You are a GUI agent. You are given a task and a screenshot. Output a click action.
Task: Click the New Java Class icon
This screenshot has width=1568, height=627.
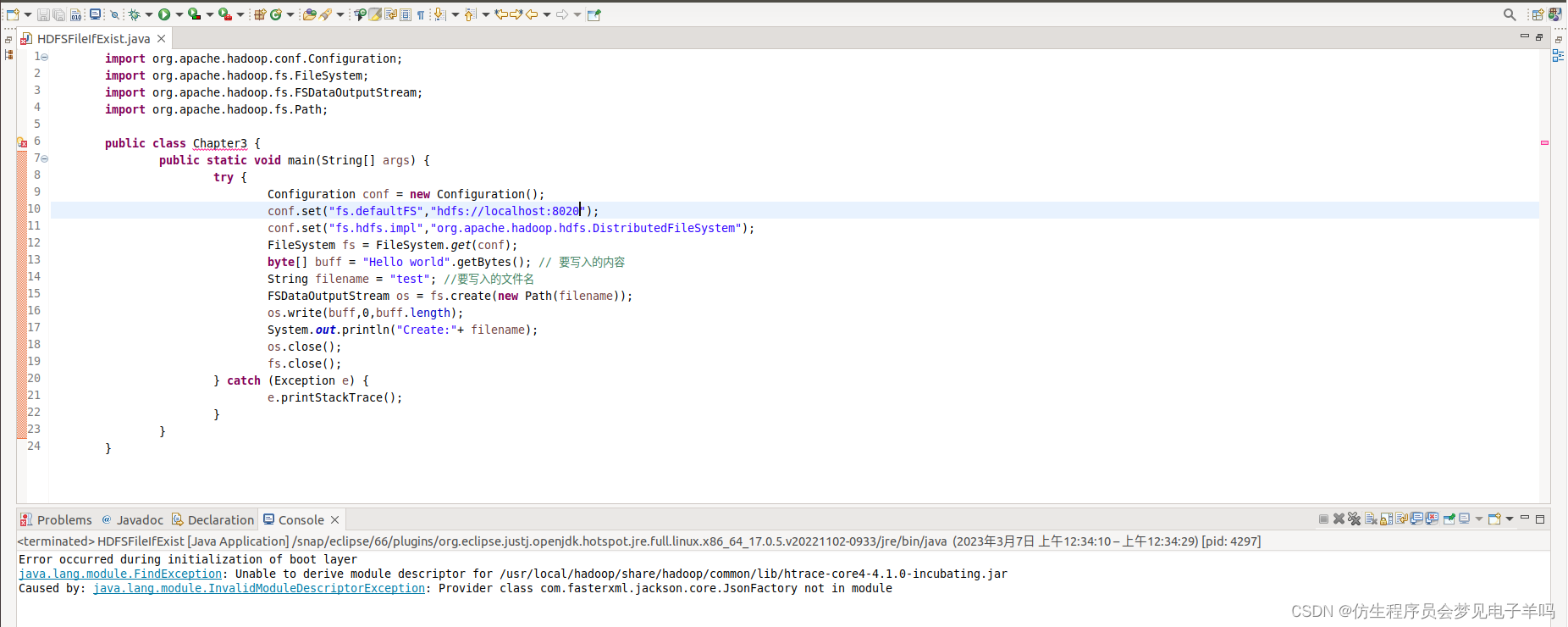(275, 14)
